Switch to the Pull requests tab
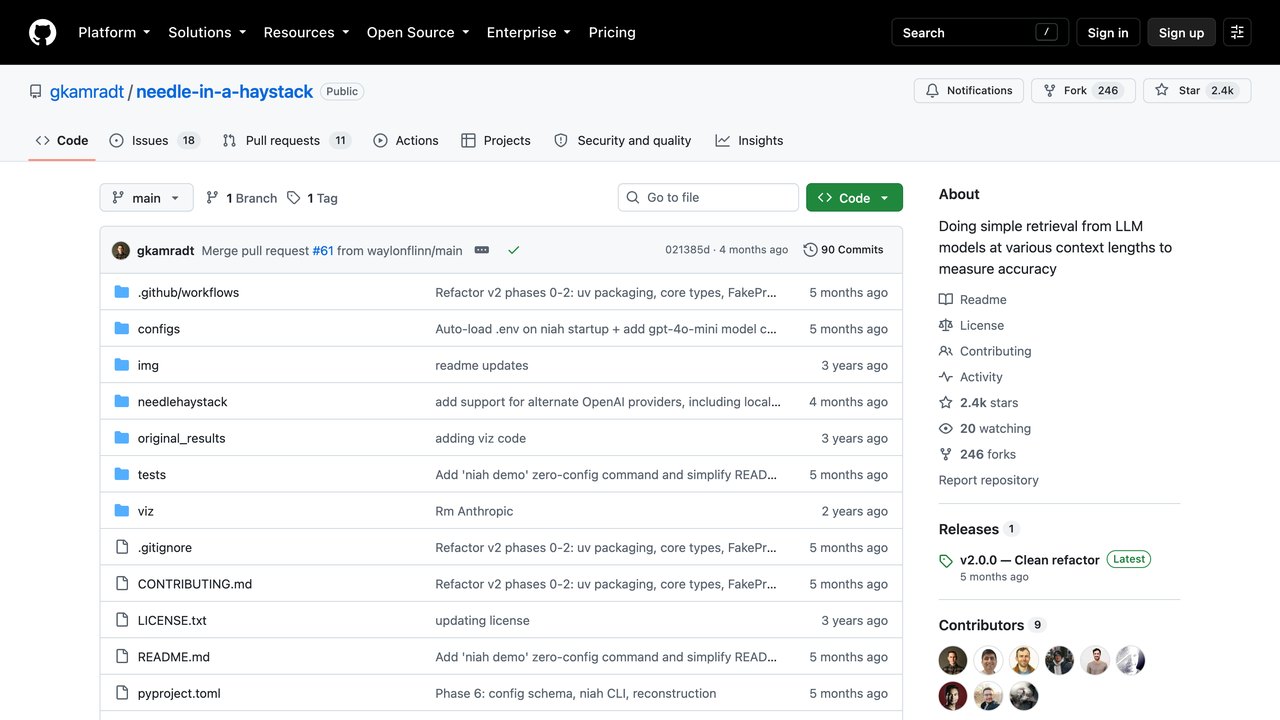Viewport: 1280px width, 720px height. (x=286, y=141)
